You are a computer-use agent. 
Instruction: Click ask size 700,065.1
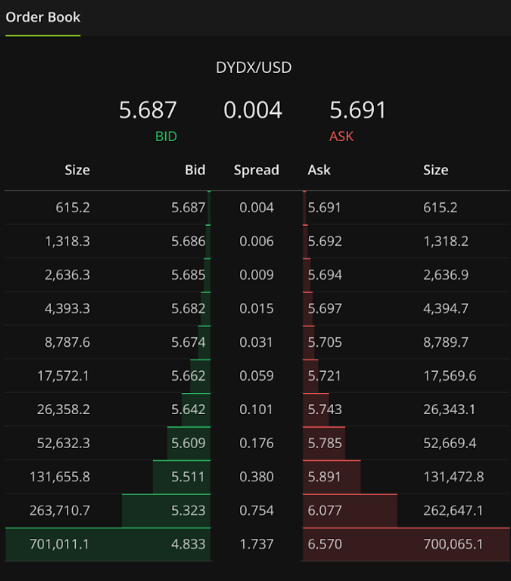point(453,544)
